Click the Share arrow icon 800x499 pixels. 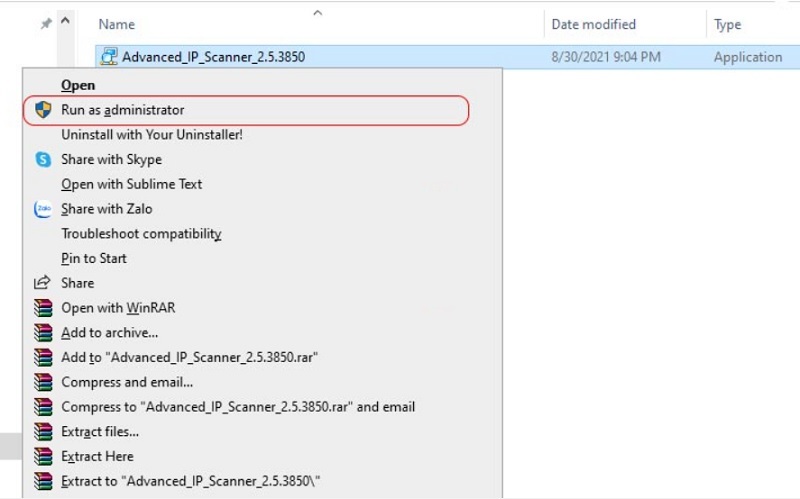click(43, 283)
